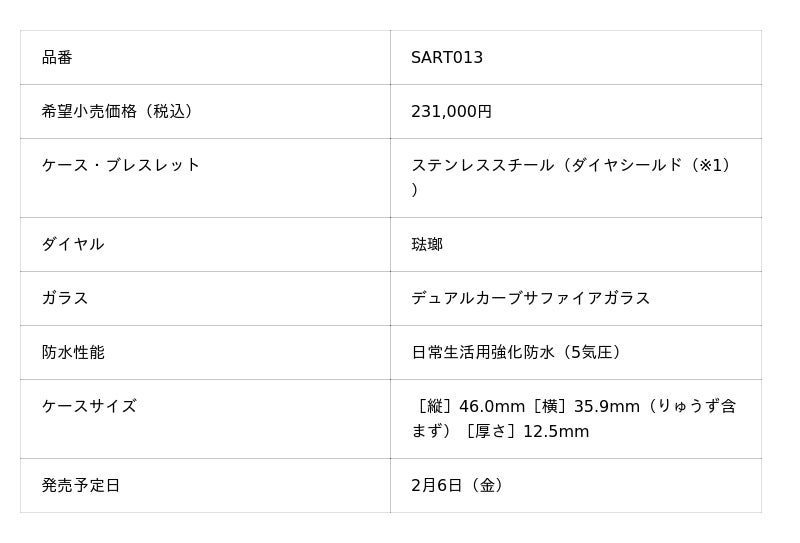Select the 231,000円 price value
The image size is (800, 543).
tap(451, 112)
